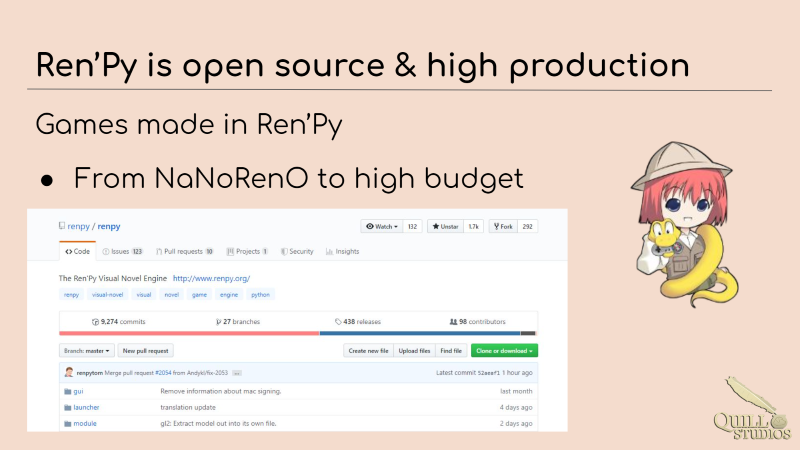The height and width of the screenshot is (450, 800).
Task: Click the Create new file button
Action: 368,351
